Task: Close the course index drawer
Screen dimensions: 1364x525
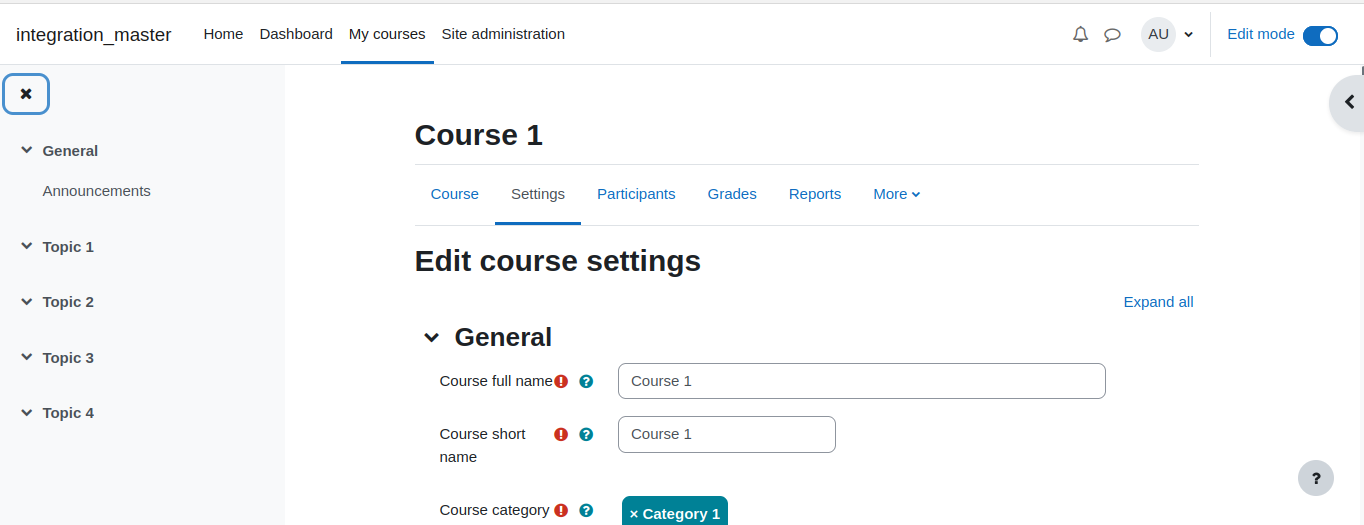Action: [26, 94]
